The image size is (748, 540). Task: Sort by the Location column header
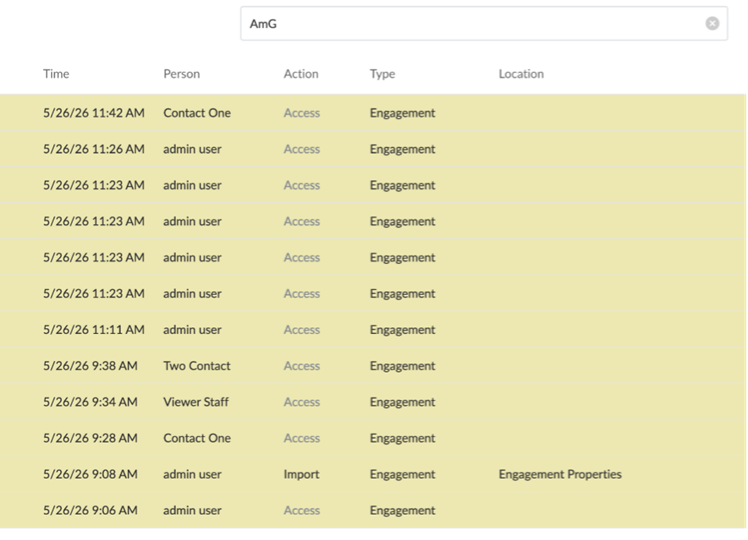(521, 74)
